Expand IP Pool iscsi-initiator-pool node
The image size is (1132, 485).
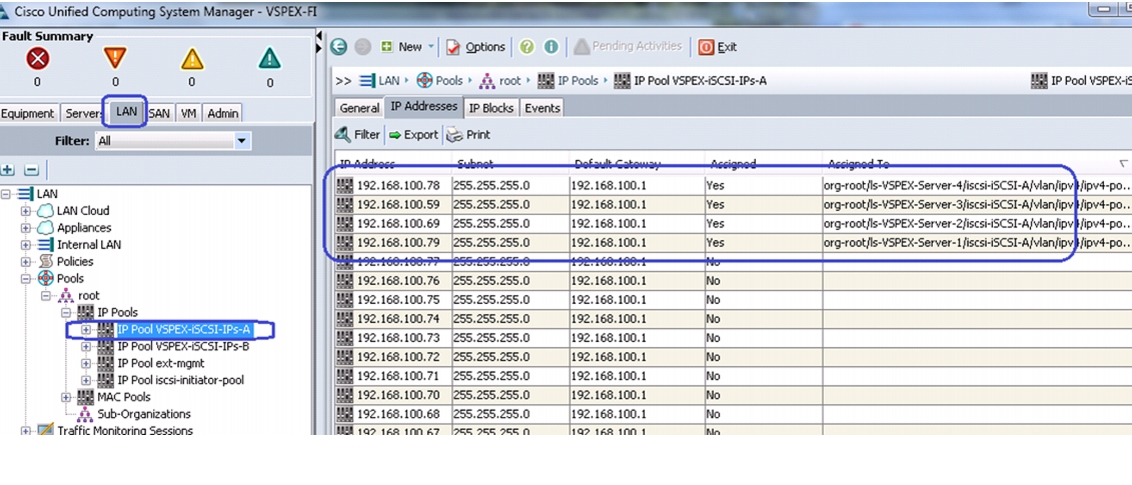click(x=86, y=380)
